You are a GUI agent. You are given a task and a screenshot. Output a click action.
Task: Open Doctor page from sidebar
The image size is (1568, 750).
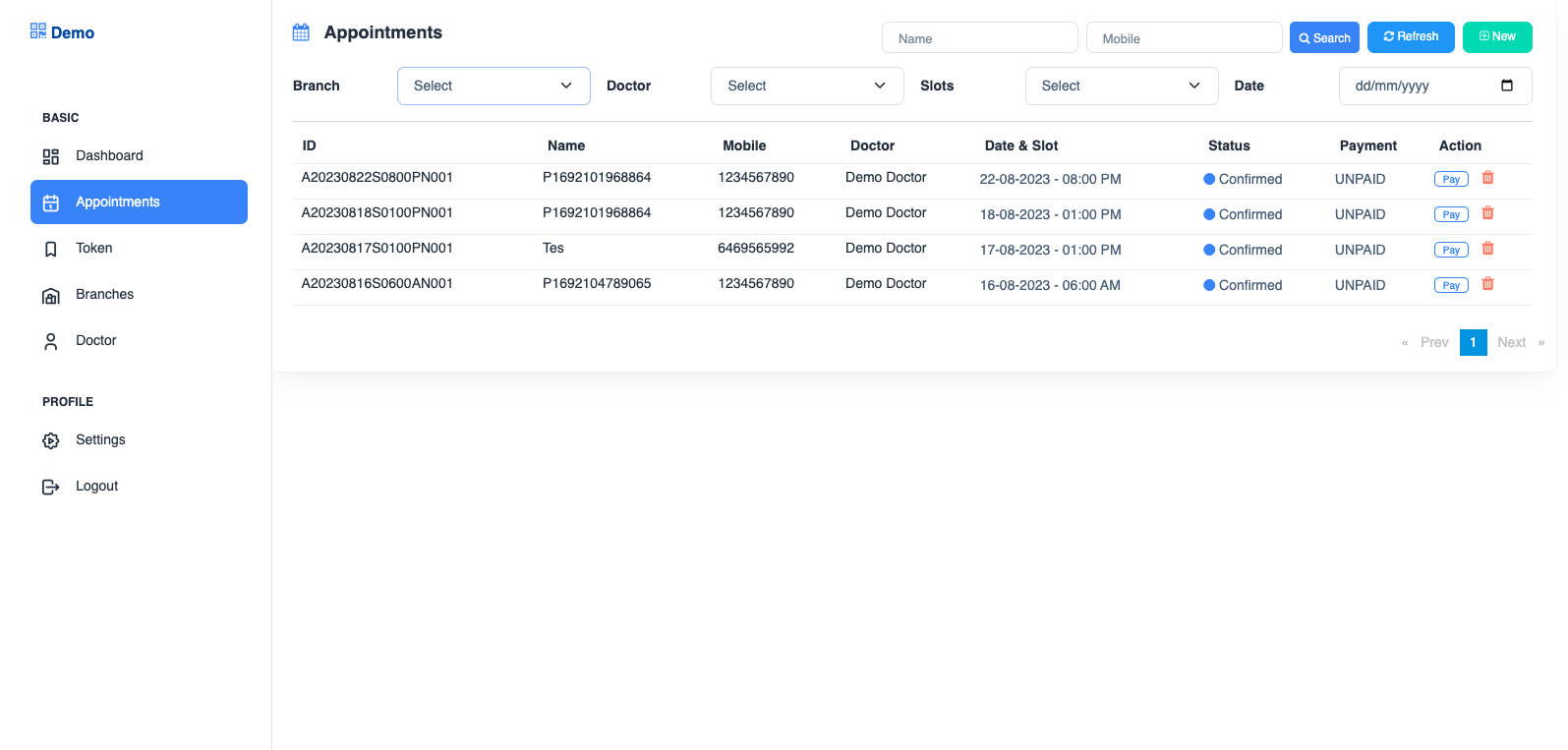(139, 340)
